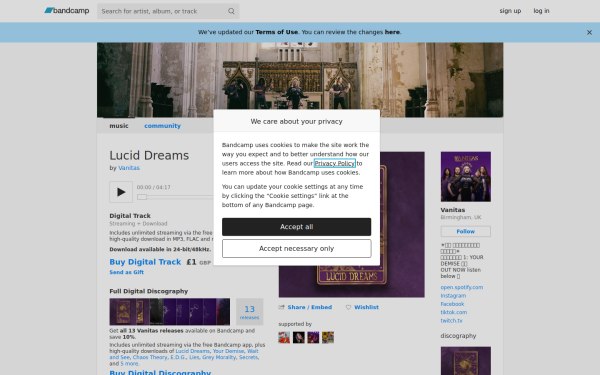Click the Lucid Dreams link in discography text
The width and height of the screenshot is (600, 375).
tap(192, 351)
